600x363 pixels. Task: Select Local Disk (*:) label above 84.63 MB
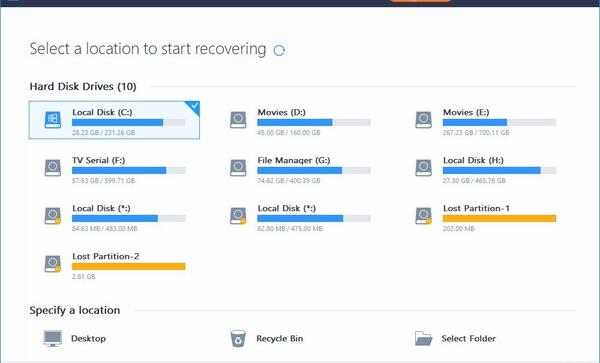101,208
